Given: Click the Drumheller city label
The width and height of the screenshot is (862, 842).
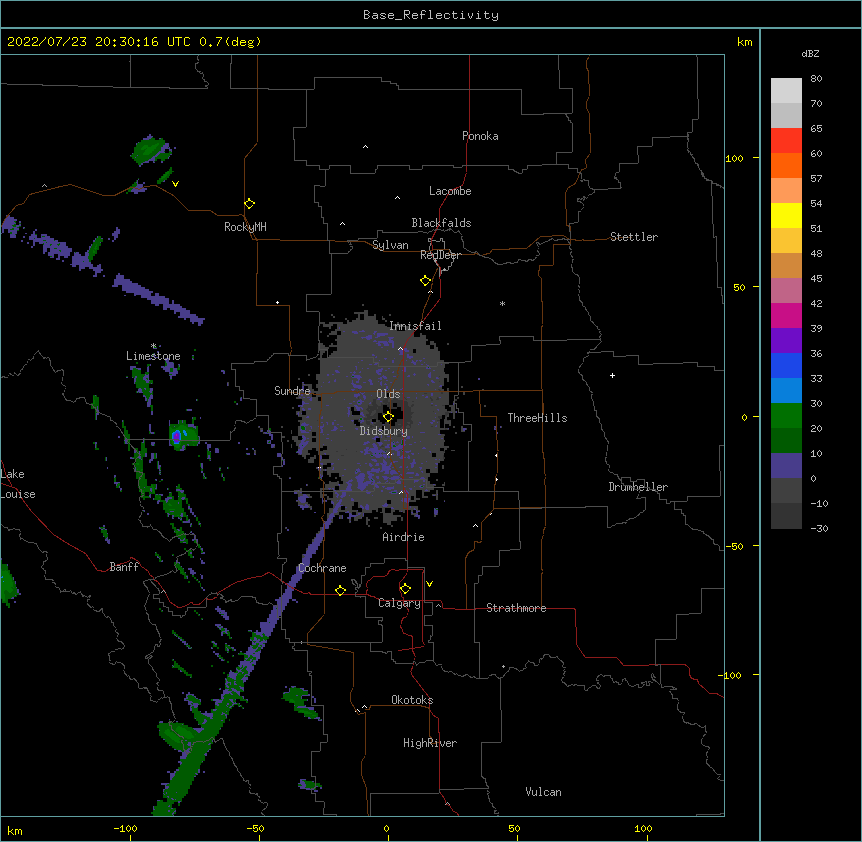Looking at the screenshot, I should pyautogui.click(x=638, y=487).
